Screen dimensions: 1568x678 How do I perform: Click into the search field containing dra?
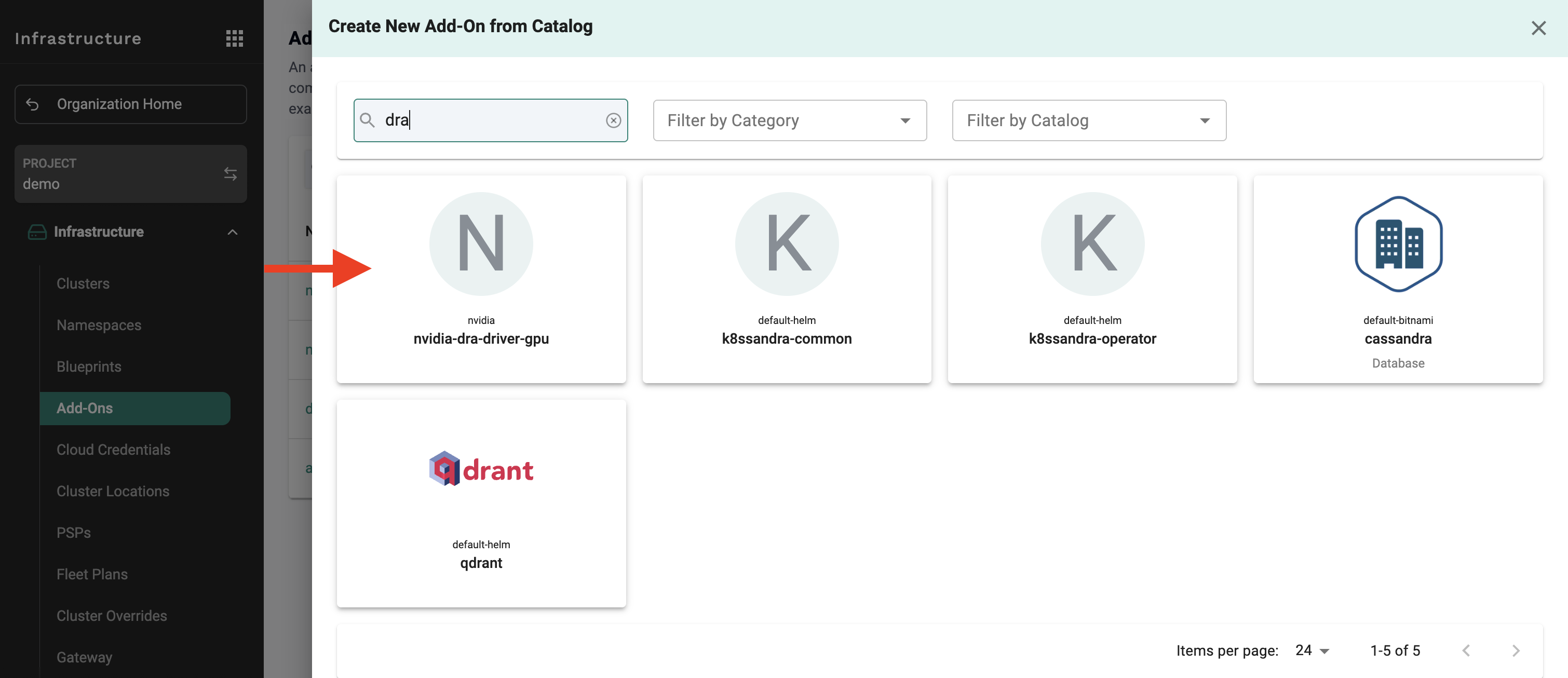pyautogui.click(x=487, y=120)
